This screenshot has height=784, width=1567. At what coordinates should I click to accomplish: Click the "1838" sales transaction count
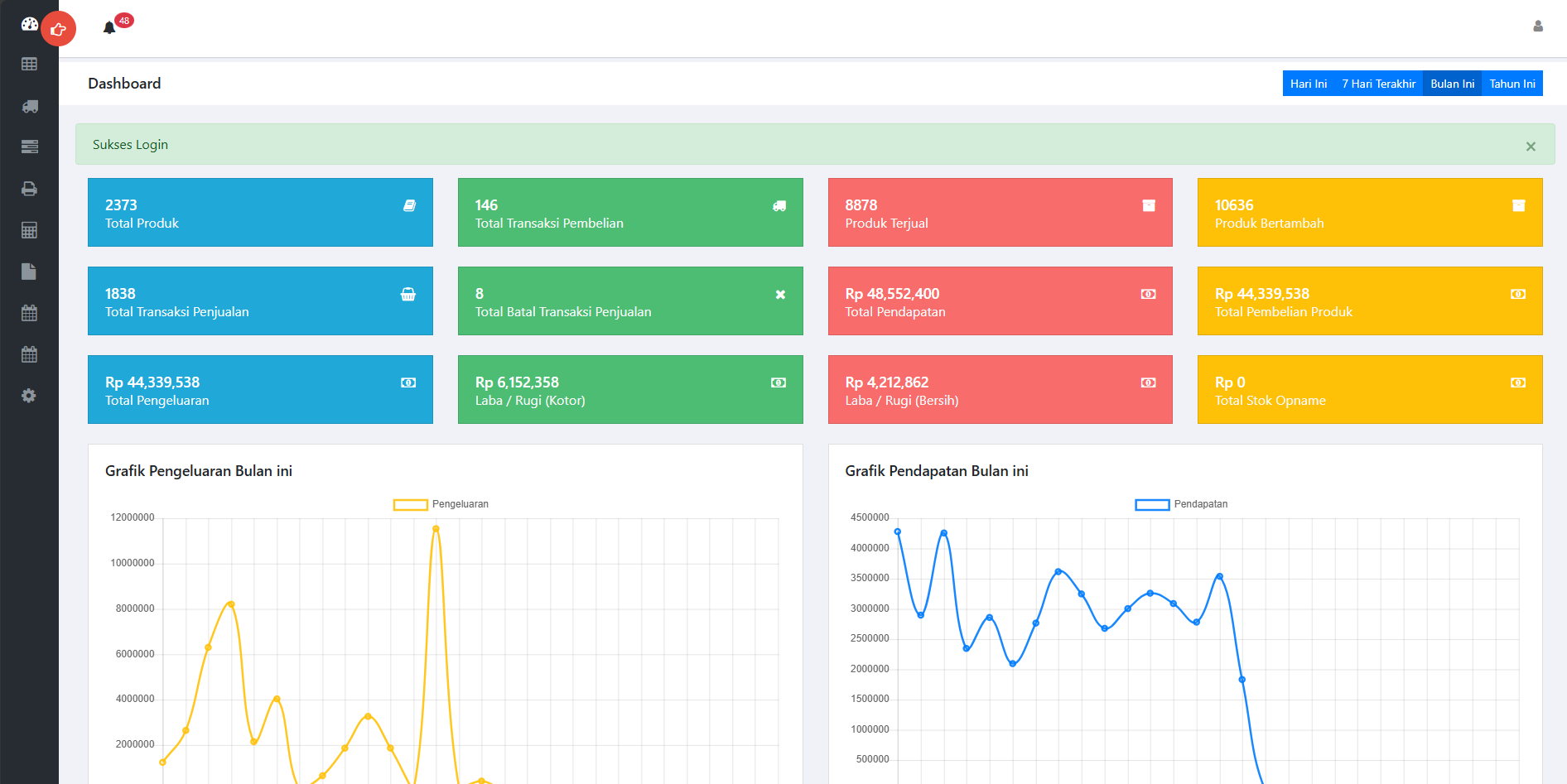click(120, 294)
